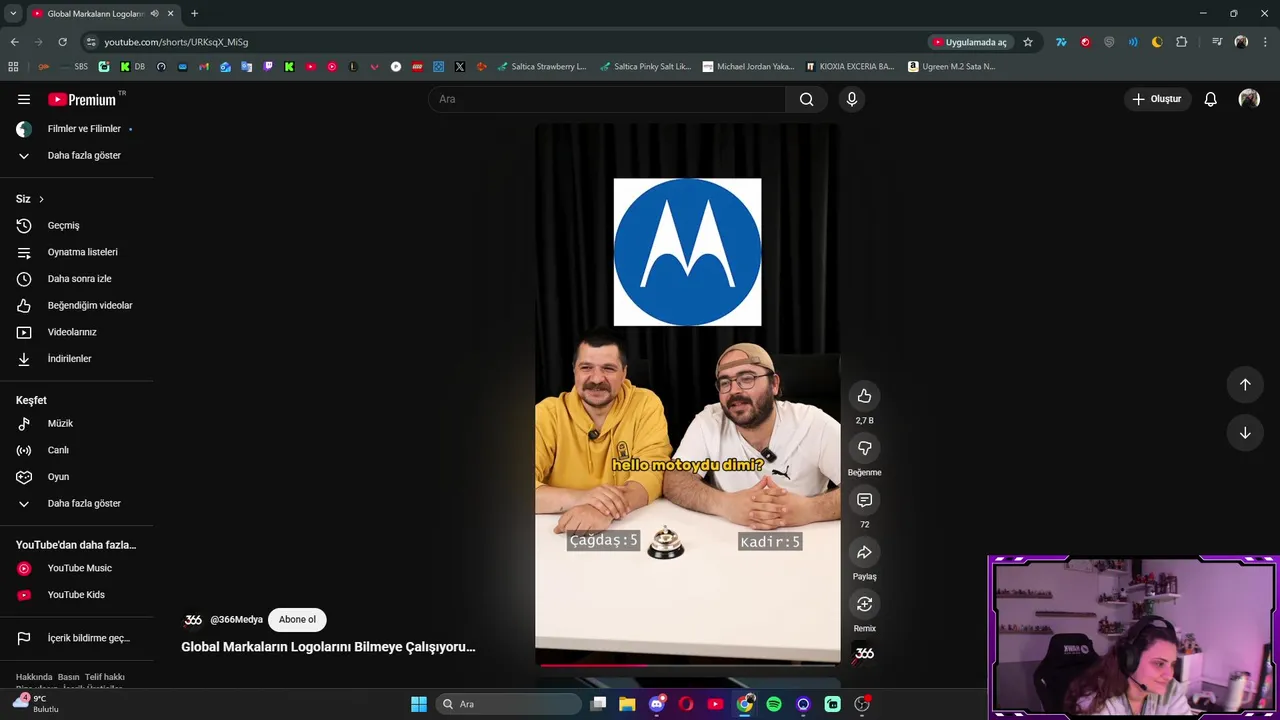Like the short with the thumbs-up
This screenshot has height=720, width=1280.
coord(865,396)
